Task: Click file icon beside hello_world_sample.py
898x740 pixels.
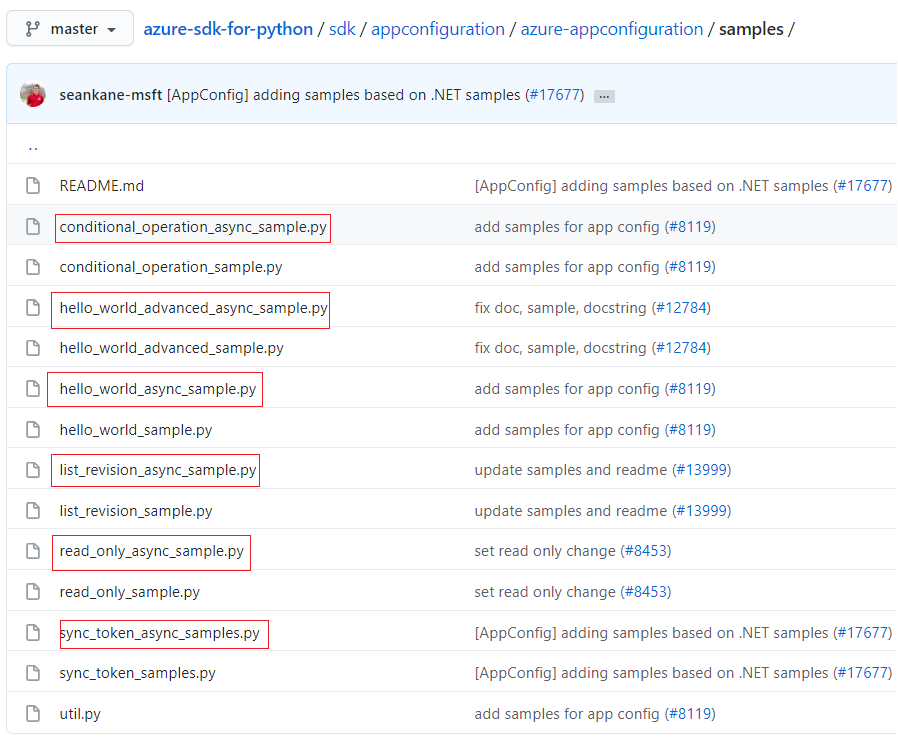Action: 33,430
